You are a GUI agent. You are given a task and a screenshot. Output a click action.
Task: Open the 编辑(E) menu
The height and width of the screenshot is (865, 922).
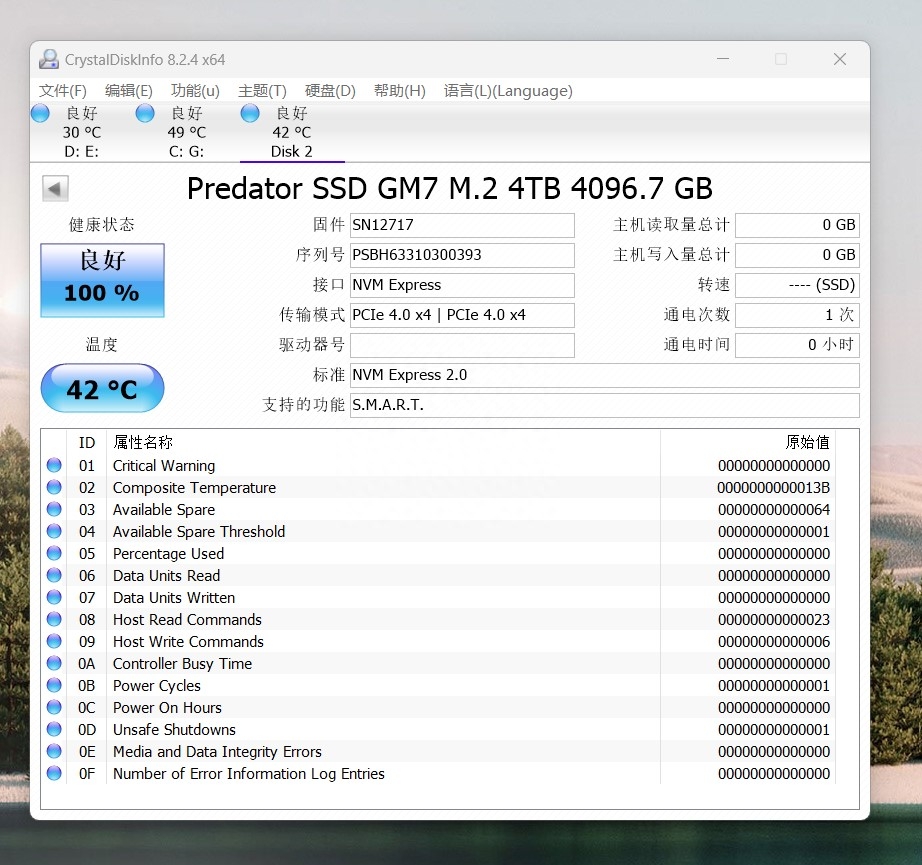pyautogui.click(x=129, y=91)
